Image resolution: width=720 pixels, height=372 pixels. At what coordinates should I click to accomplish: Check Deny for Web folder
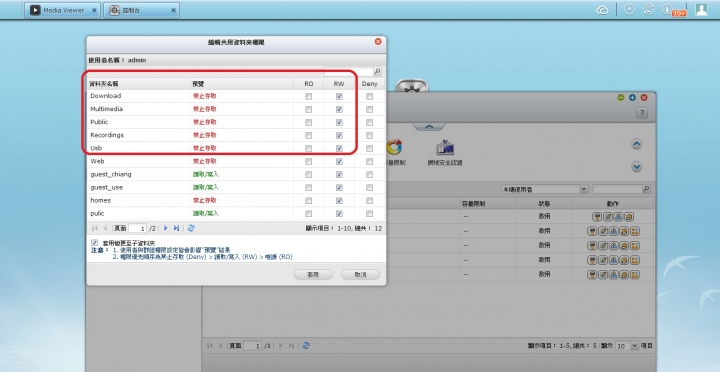pyautogui.click(x=369, y=162)
